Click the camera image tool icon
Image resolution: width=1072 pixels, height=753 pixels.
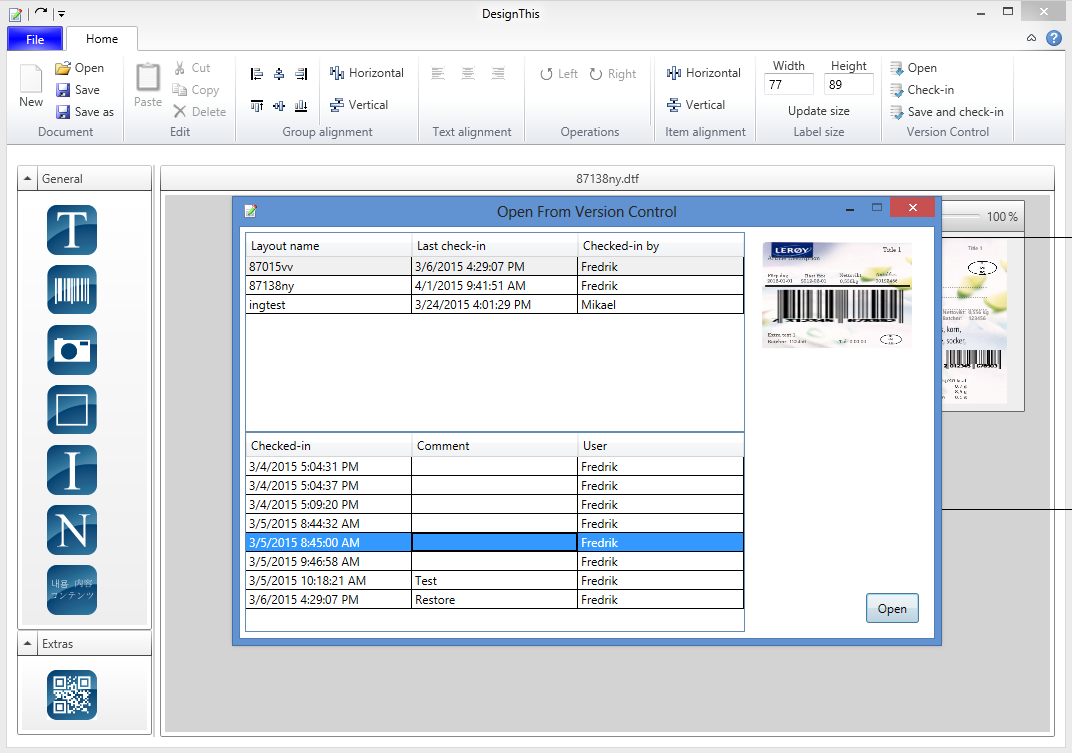tap(72, 350)
